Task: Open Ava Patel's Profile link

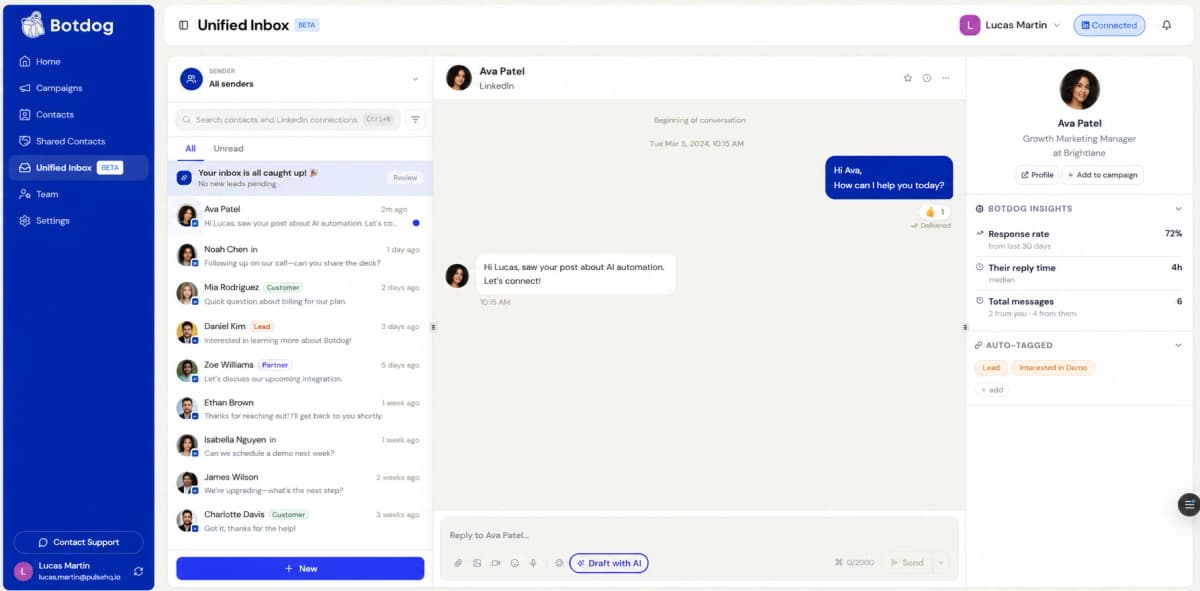Action: [x=1037, y=175]
